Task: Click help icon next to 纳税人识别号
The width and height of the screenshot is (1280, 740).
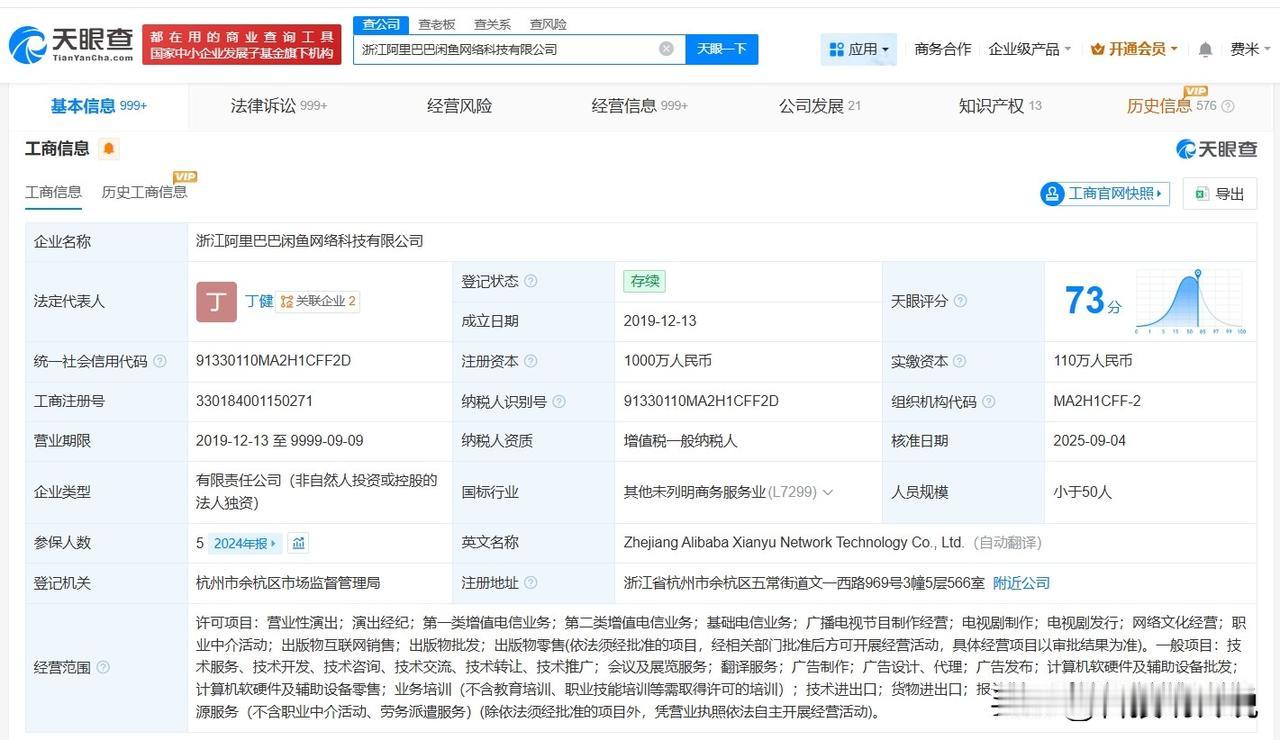Action: pyautogui.click(x=559, y=401)
